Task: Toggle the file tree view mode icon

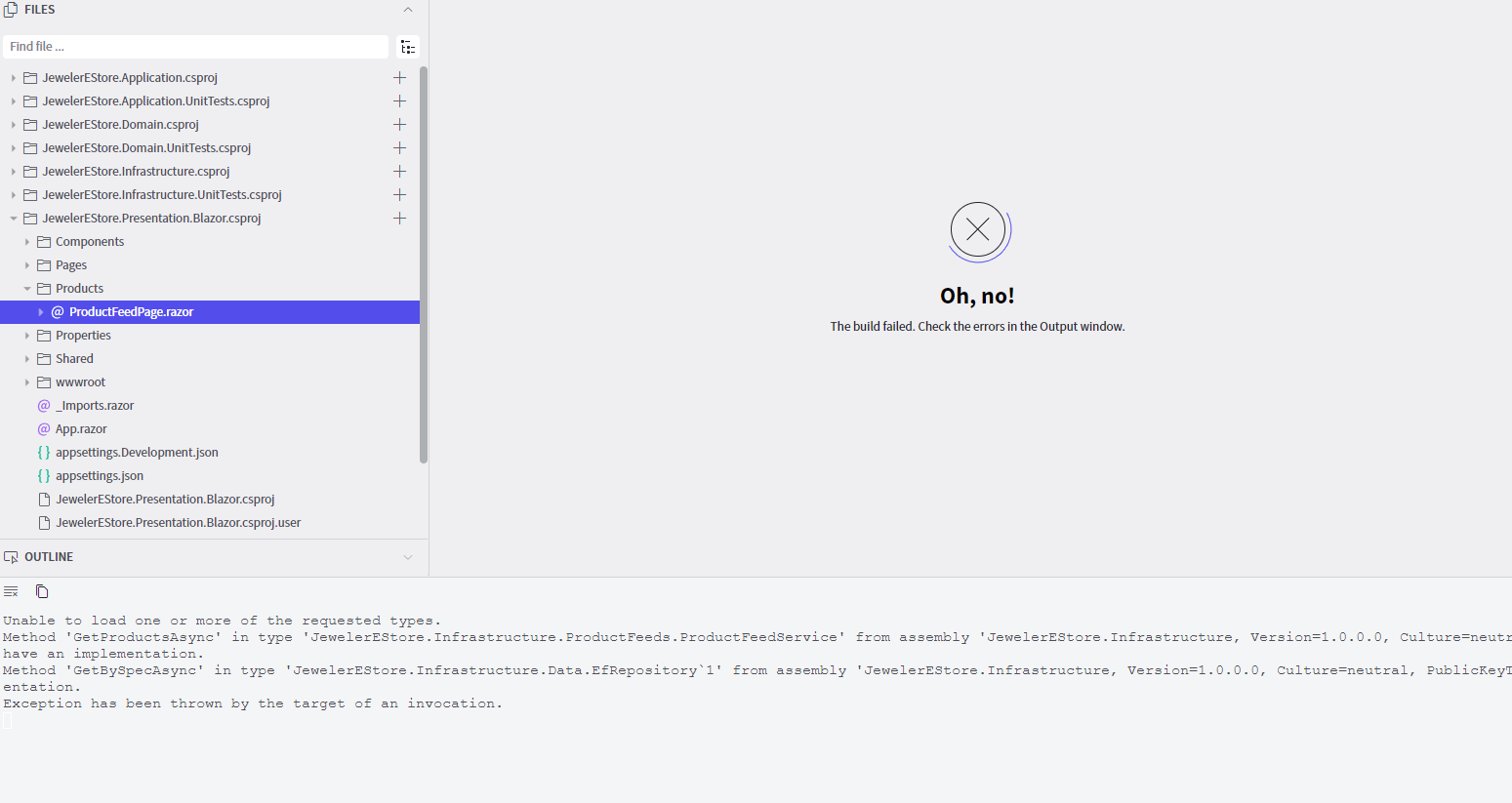Action: [x=408, y=46]
